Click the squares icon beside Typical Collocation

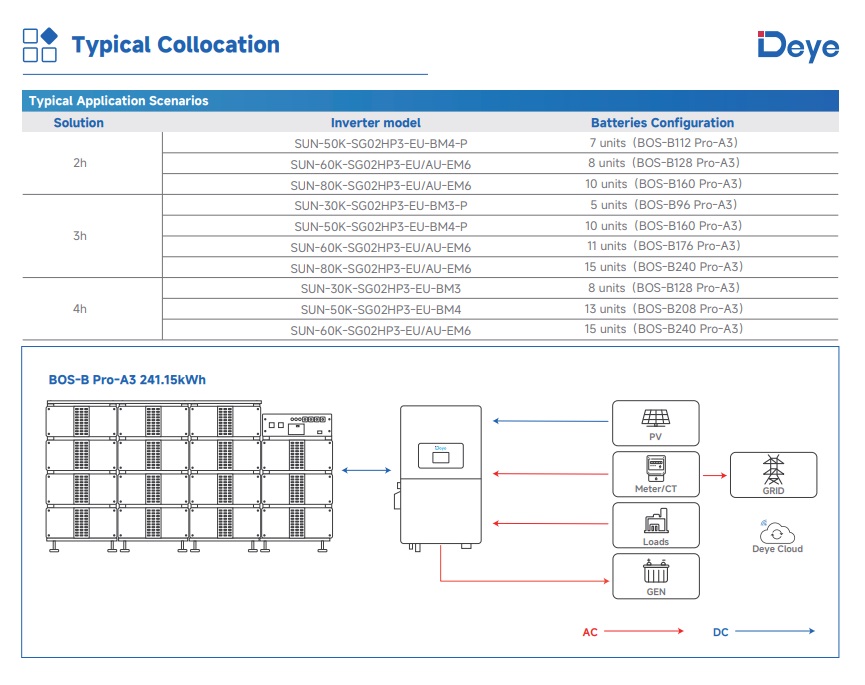(x=40, y=45)
